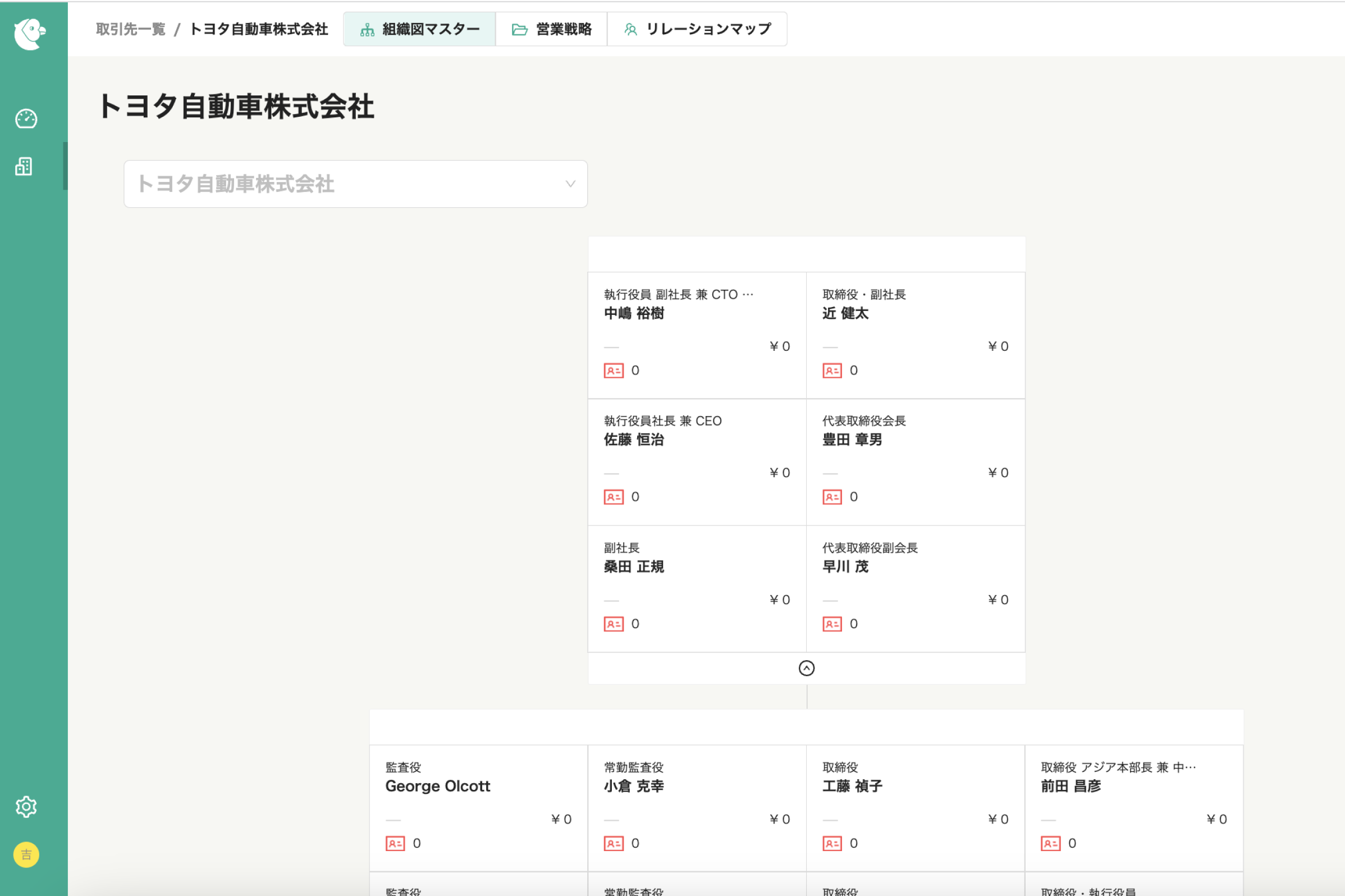
Task: Click the folder icon on 営業戦略 tab
Action: coord(519,30)
